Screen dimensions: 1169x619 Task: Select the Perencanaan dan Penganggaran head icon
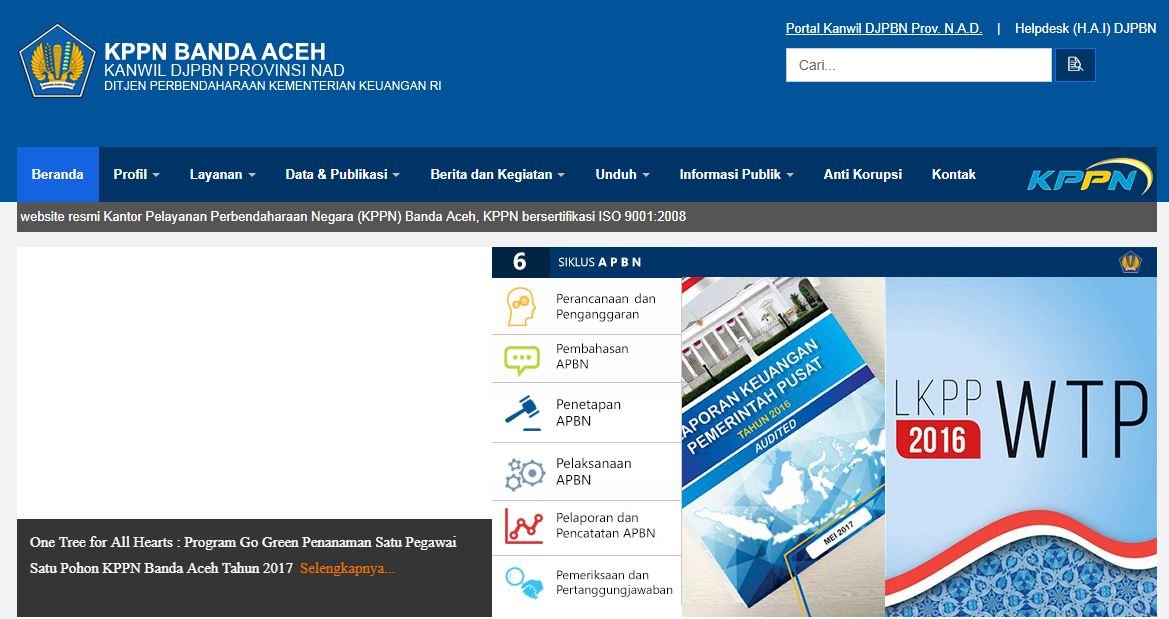pyautogui.click(x=521, y=306)
